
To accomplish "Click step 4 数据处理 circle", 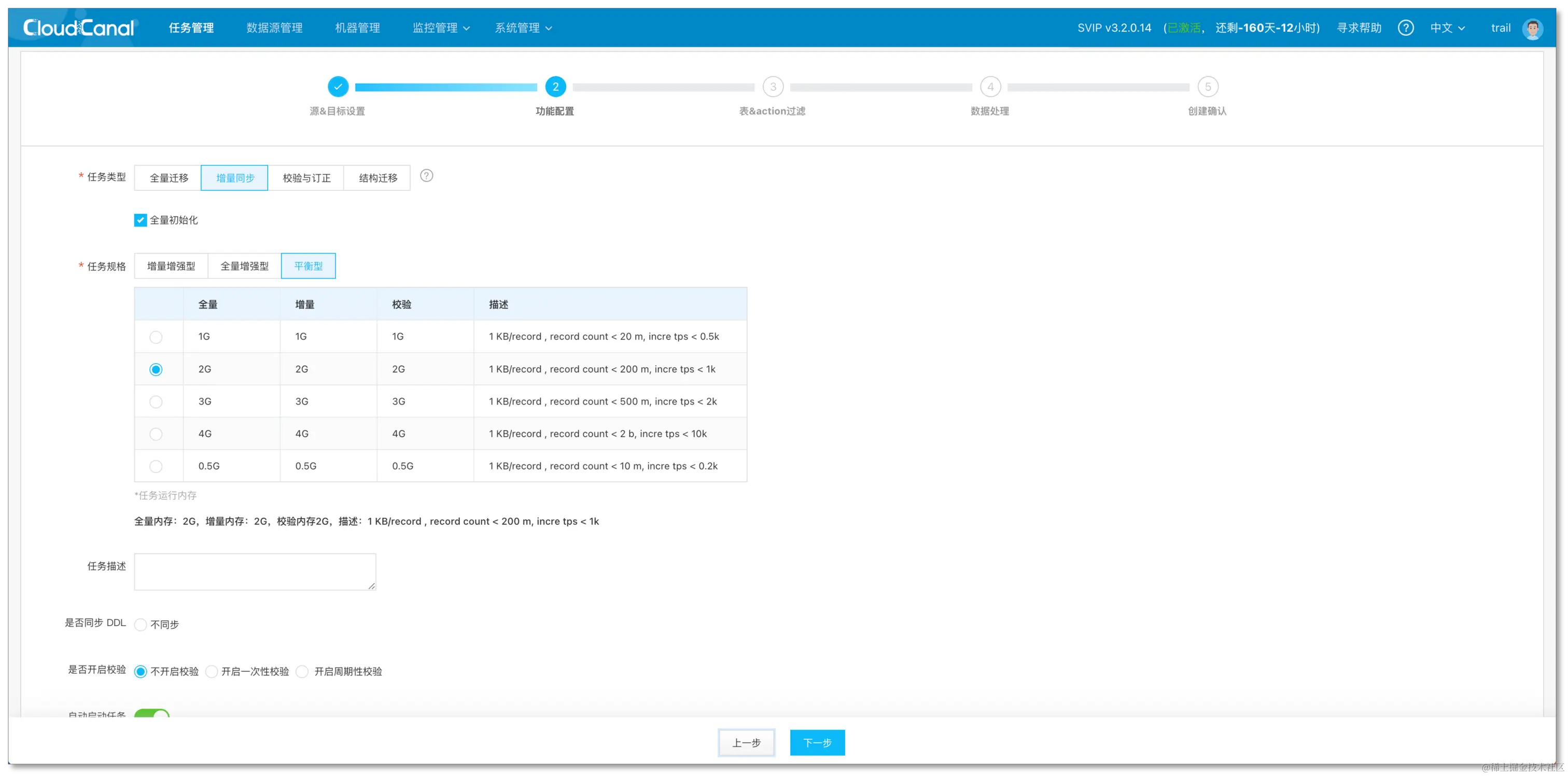I will pyautogui.click(x=990, y=87).
